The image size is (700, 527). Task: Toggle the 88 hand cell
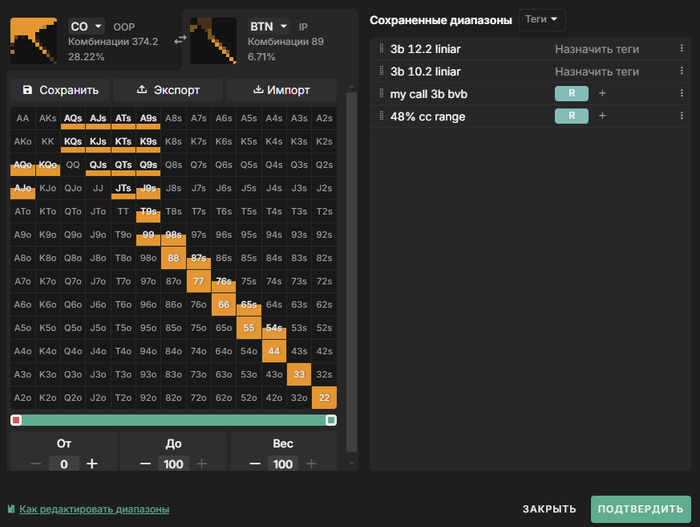(173, 258)
